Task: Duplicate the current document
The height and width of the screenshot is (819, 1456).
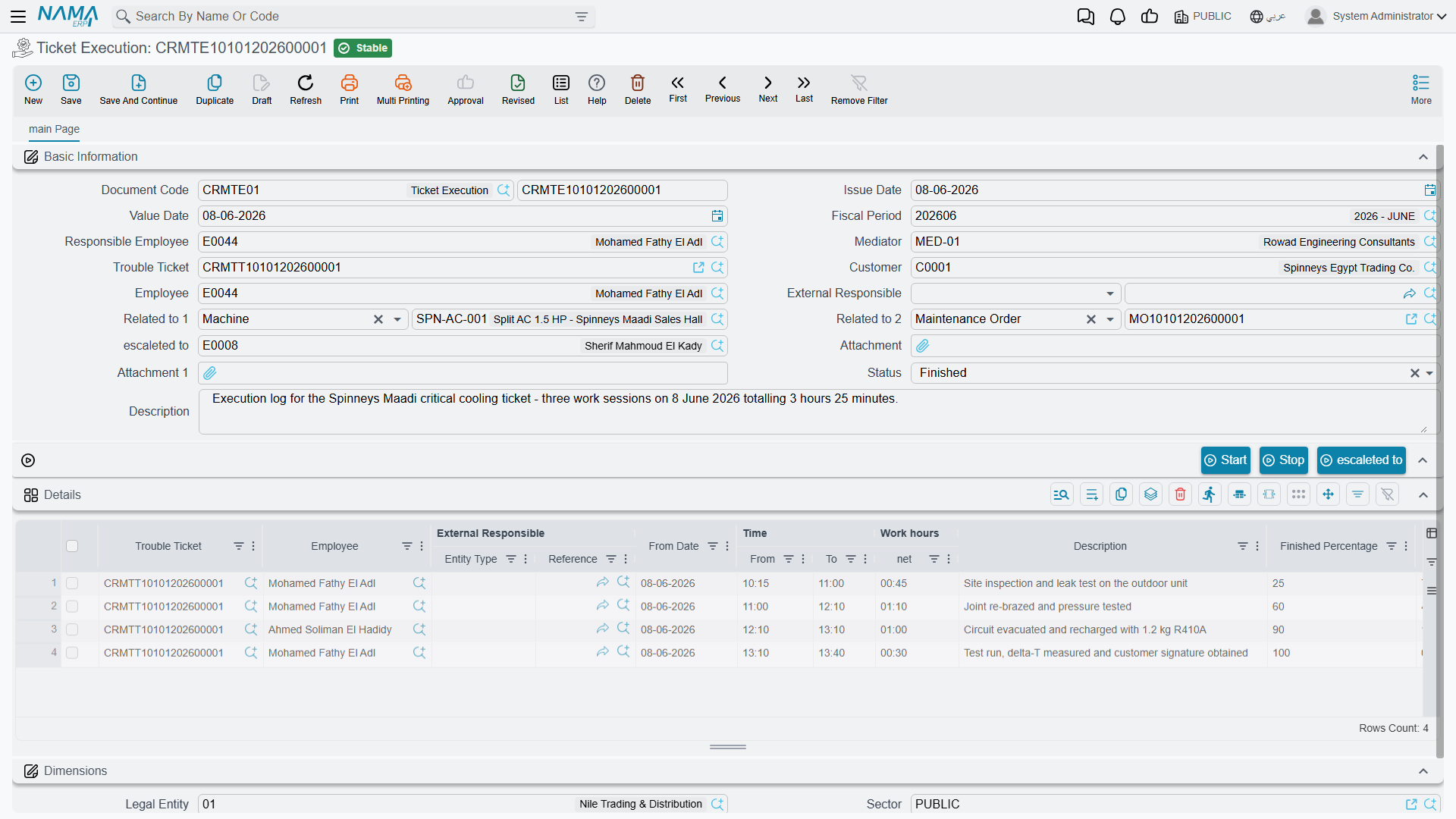Action: [215, 89]
